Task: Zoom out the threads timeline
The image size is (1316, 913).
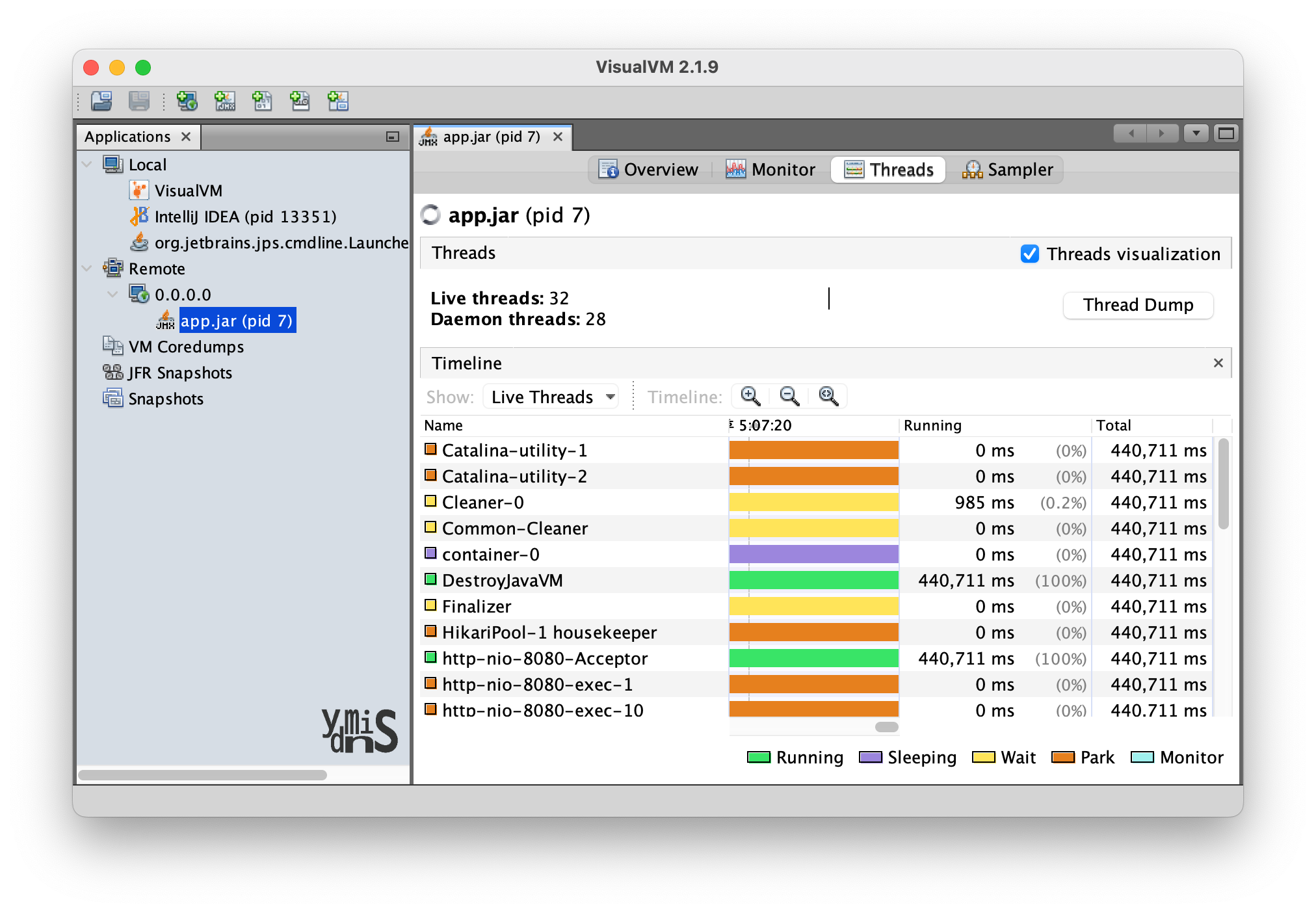Action: [x=789, y=396]
